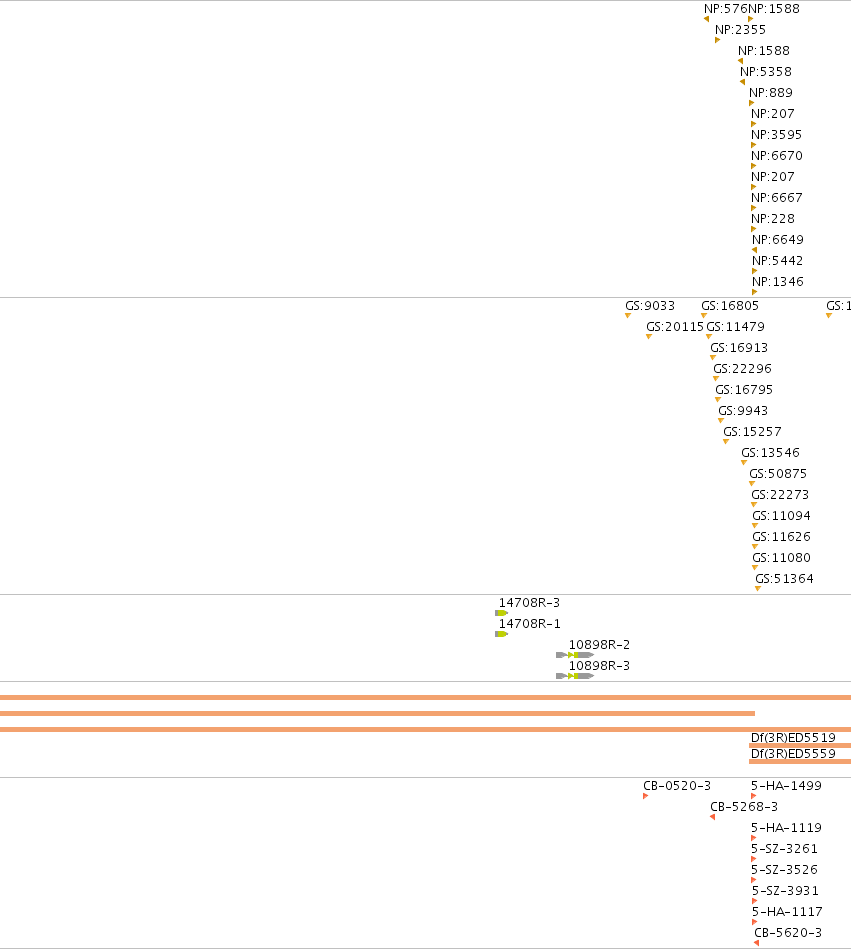
Task: Open the NP:3595 label
Action: [x=777, y=134]
